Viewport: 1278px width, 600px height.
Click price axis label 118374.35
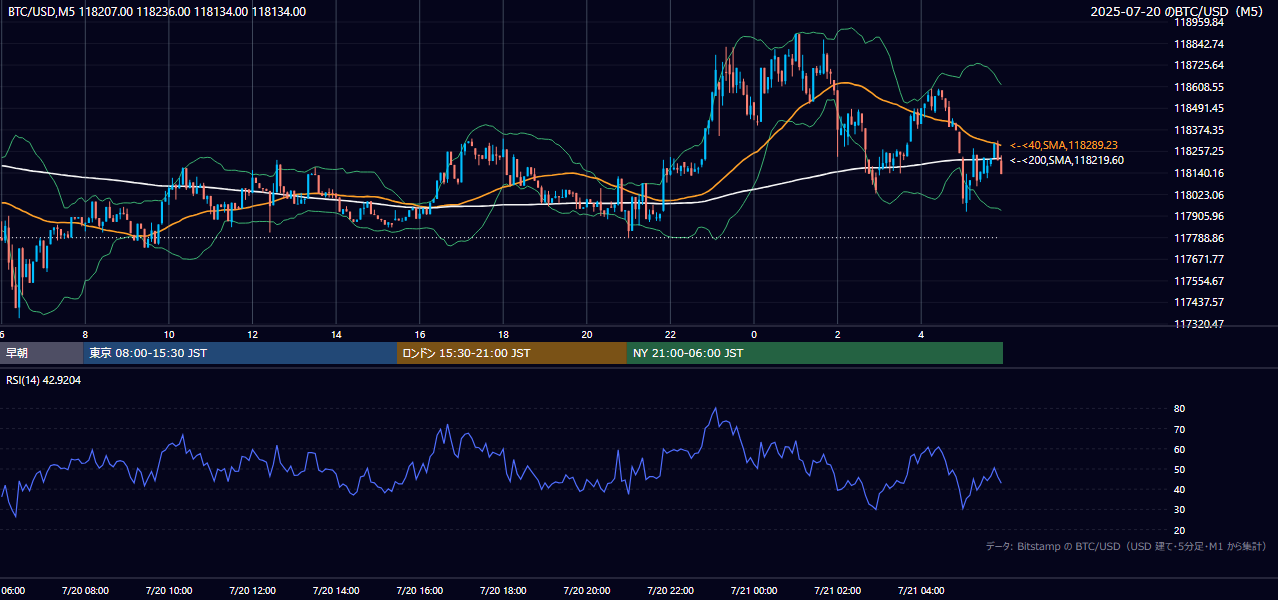point(1200,130)
